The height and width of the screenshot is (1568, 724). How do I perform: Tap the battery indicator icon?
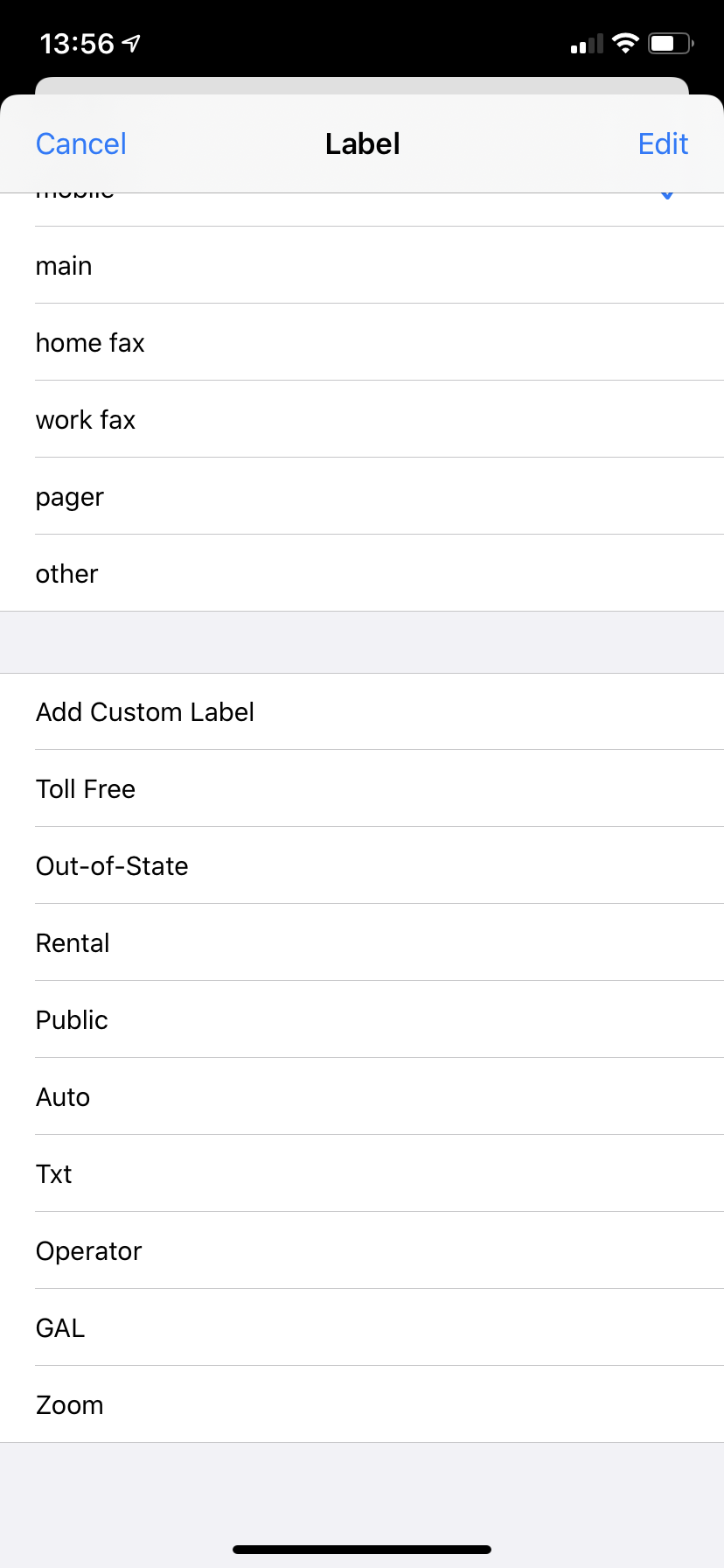(671, 43)
